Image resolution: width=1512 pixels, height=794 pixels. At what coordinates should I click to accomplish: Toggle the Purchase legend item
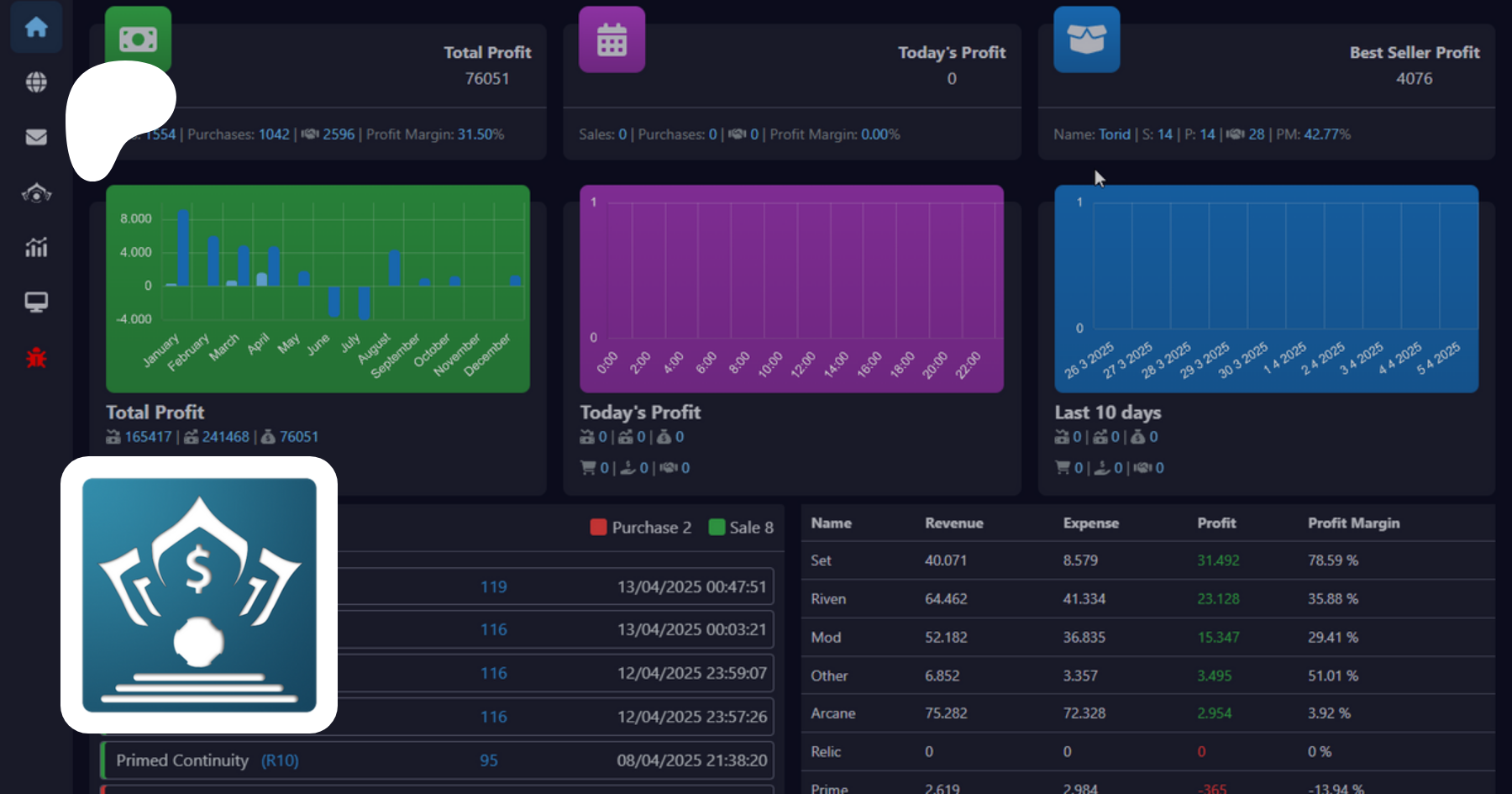641,528
